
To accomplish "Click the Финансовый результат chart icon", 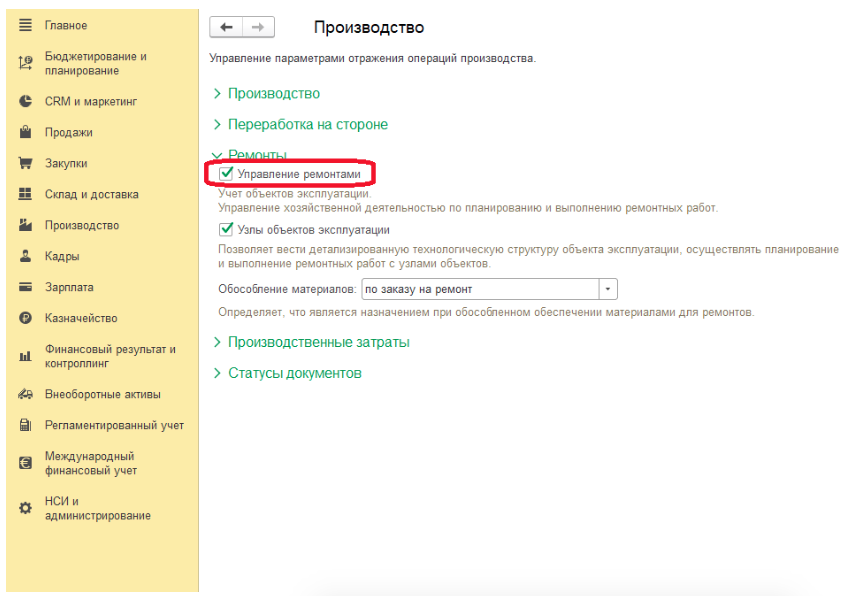I will click(25, 356).
